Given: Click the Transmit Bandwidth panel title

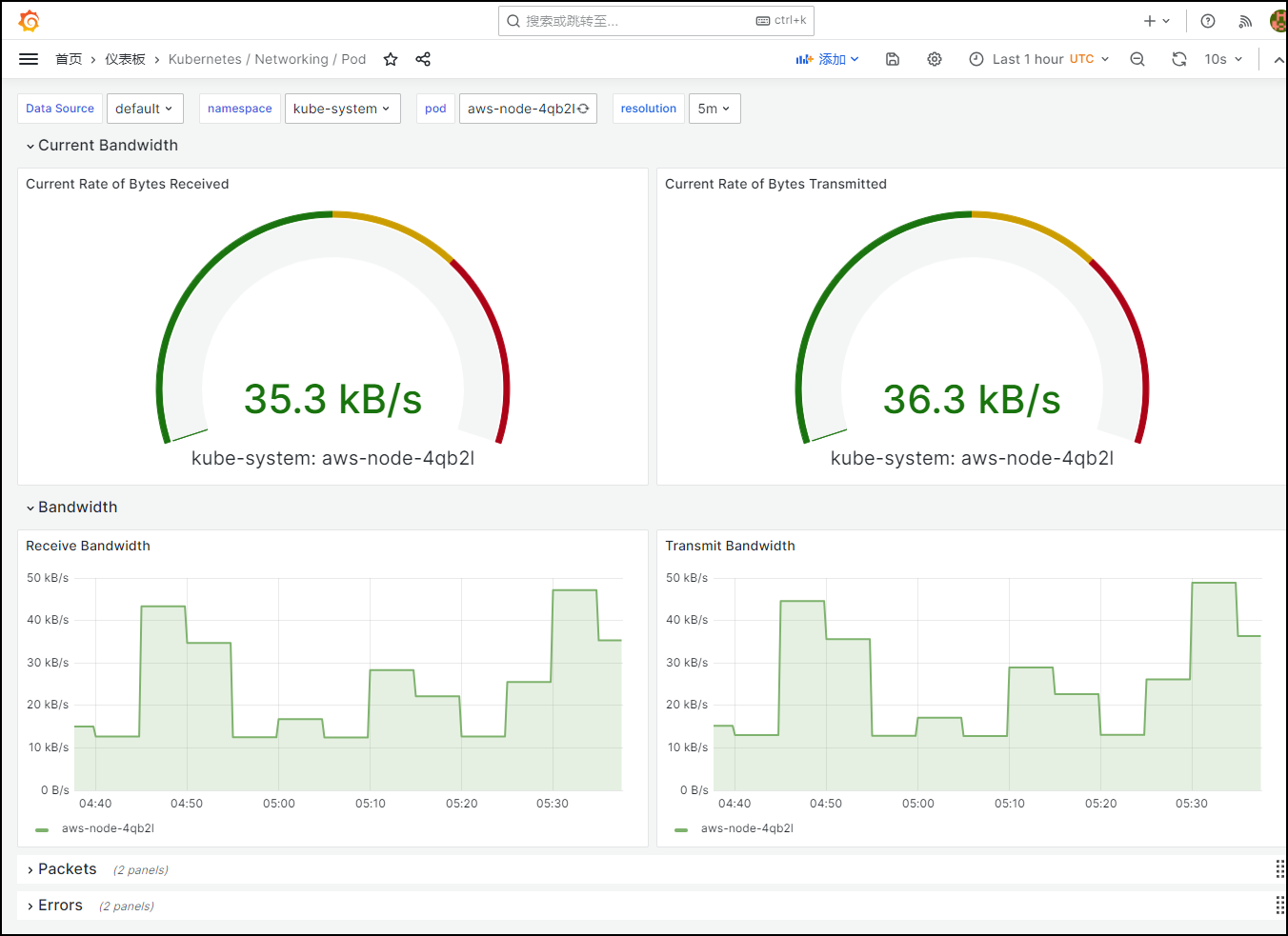Looking at the screenshot, I should click(730, 546).
